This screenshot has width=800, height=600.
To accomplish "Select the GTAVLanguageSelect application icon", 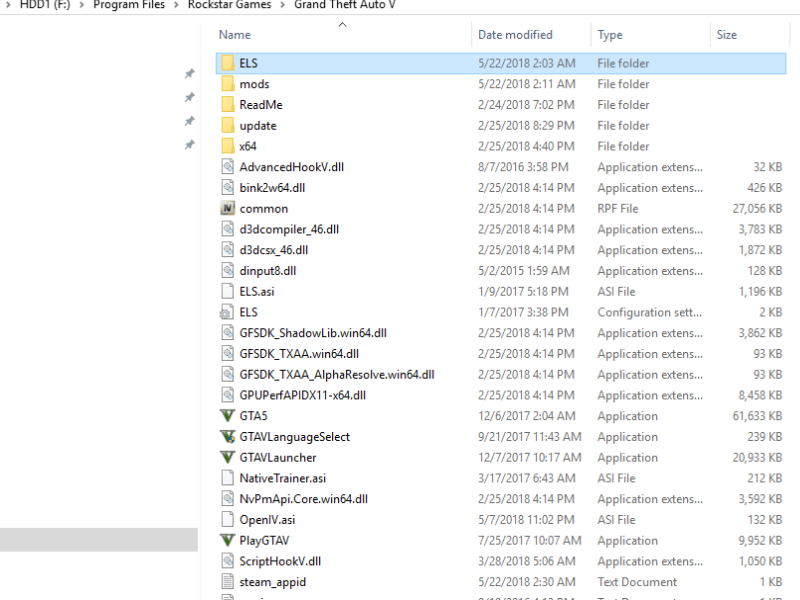I will pos(228,437).
